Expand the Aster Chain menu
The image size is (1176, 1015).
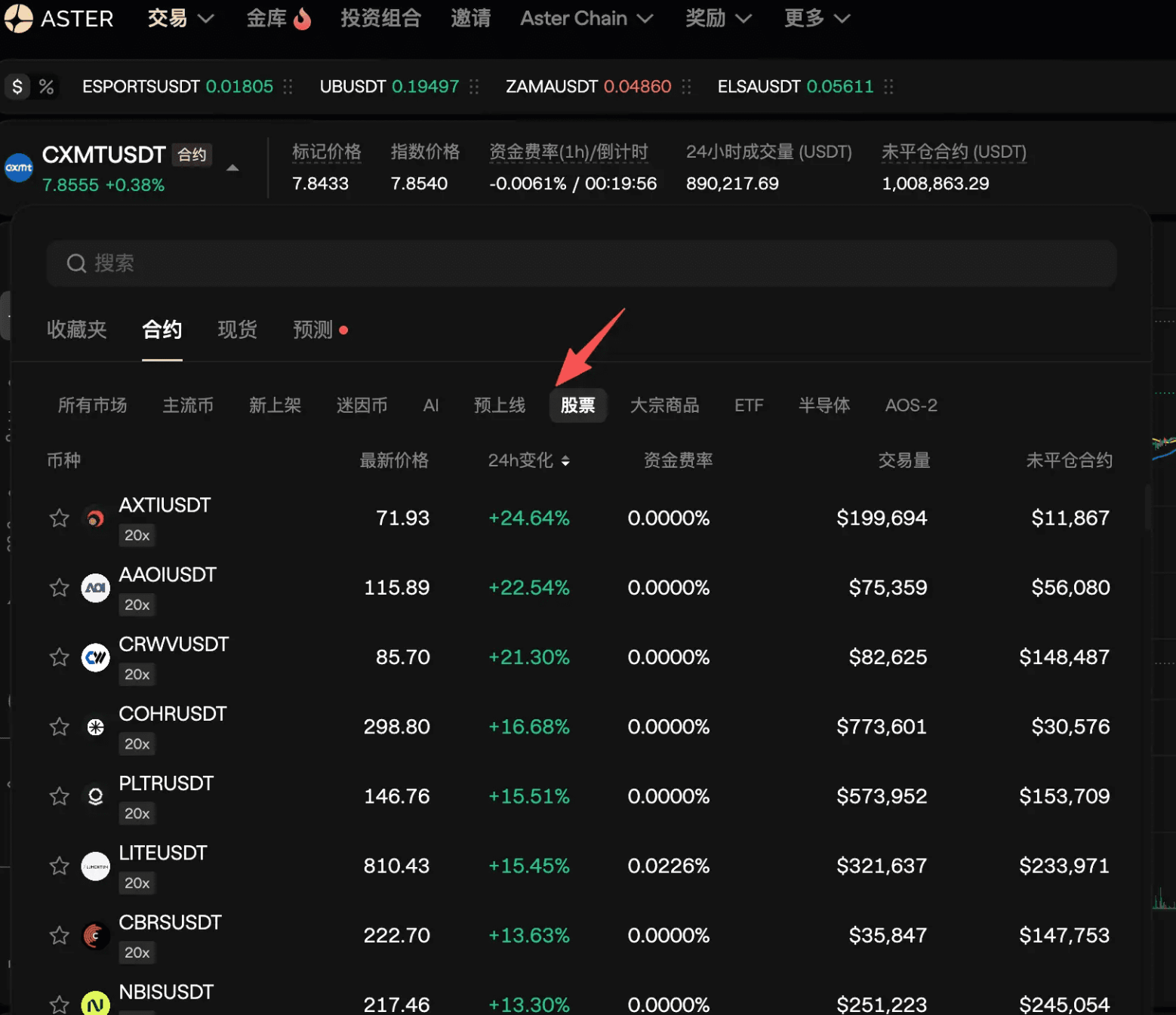[x=586, y=18]
